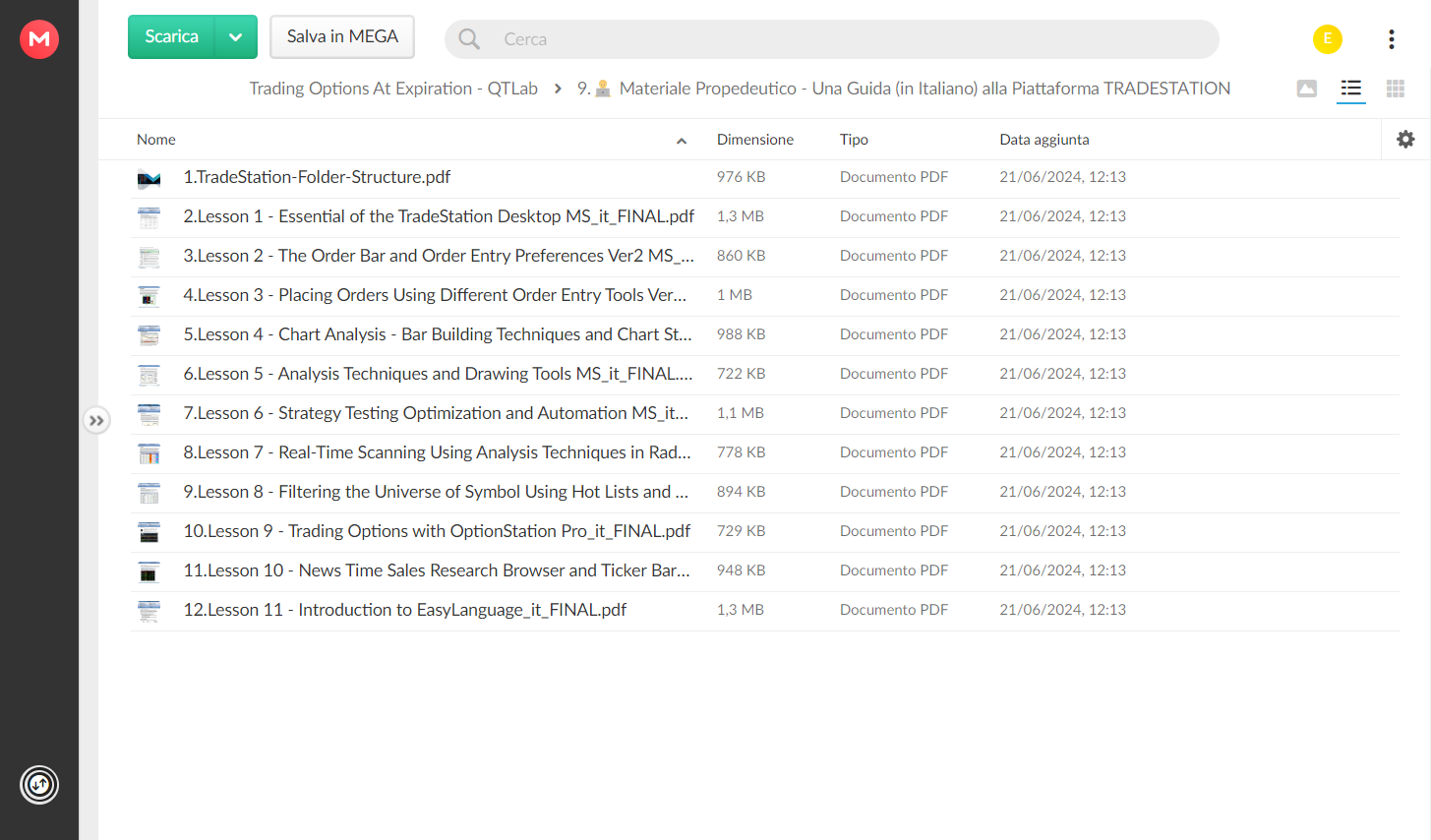Click the MEGA logo icon
Viewport: 1431px width, 840px height.
point(39,38)
